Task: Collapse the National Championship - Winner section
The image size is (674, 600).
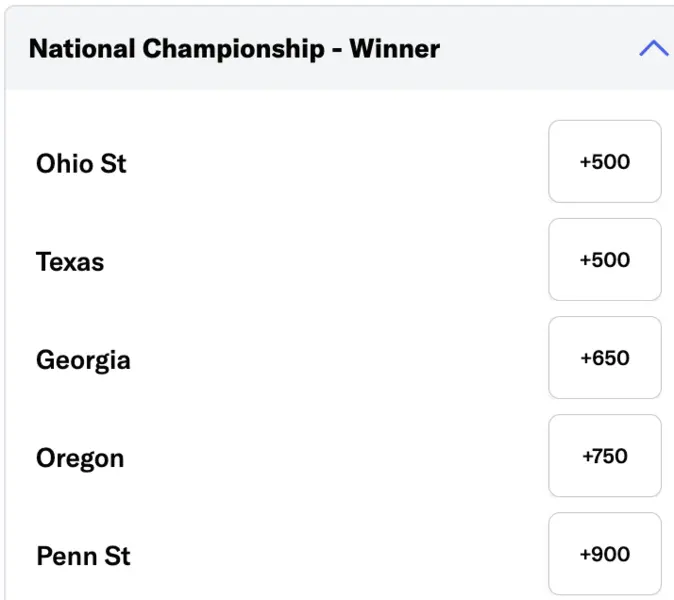Action: [653, 48]
